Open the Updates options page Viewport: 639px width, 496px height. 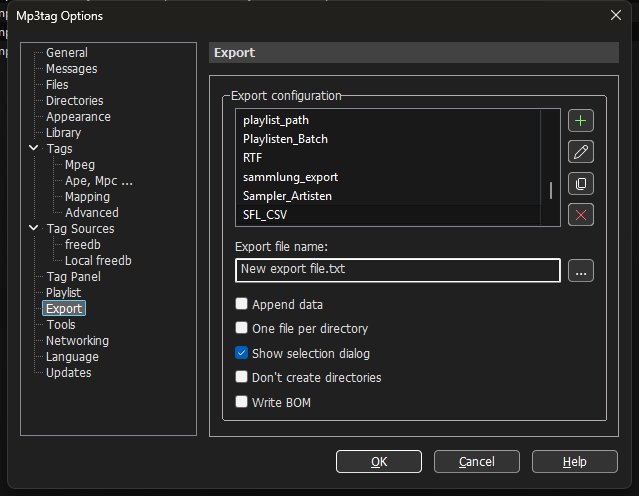[x=68, y=373]
